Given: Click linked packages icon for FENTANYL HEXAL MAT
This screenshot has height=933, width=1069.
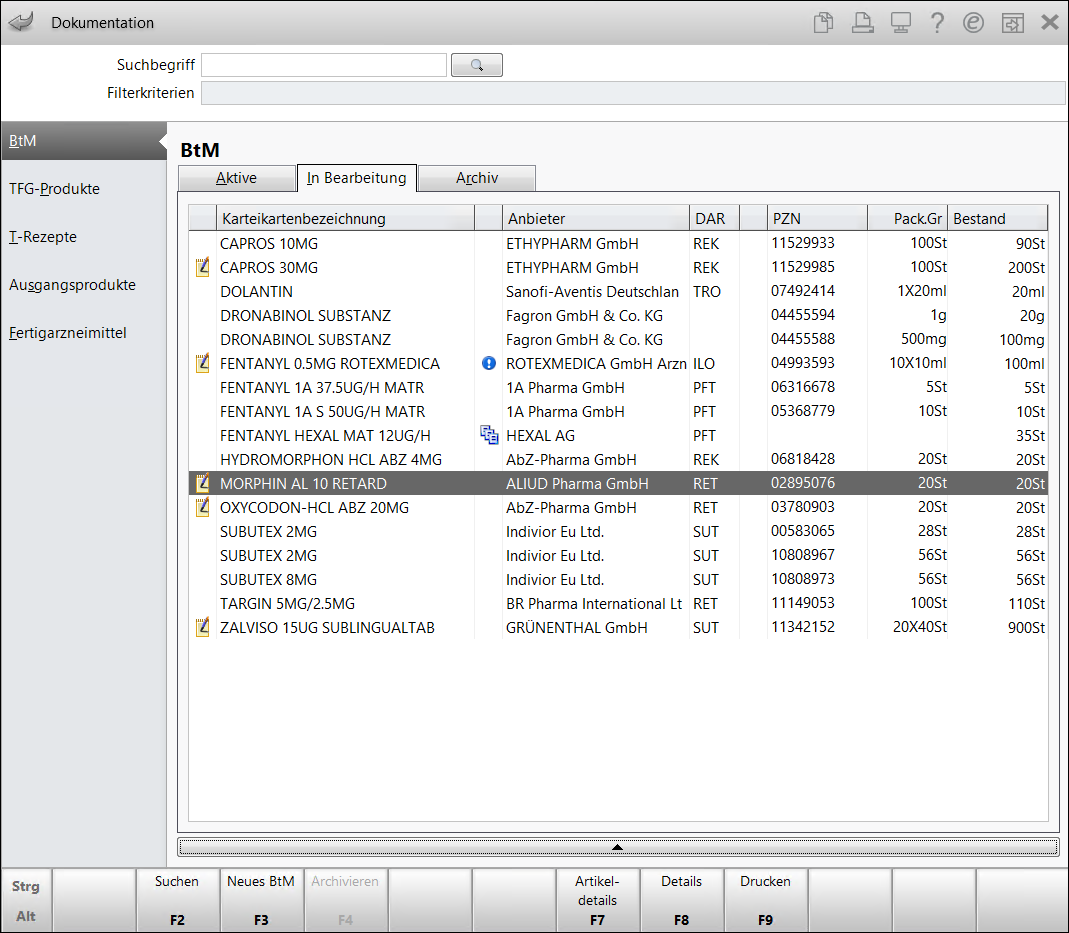Looking at the screenshot, I should point(489,435).
